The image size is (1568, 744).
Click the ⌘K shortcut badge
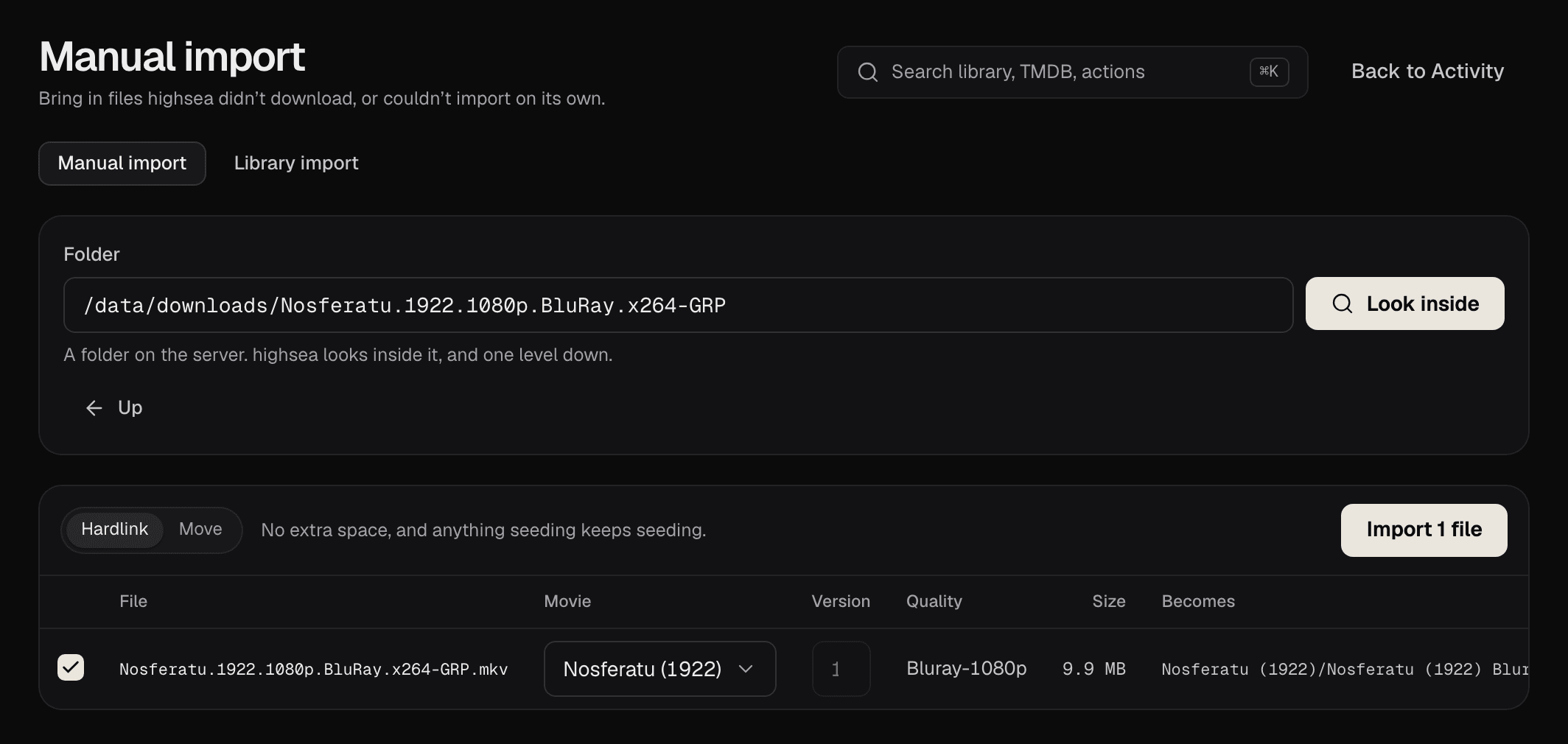pos(1269,72)
